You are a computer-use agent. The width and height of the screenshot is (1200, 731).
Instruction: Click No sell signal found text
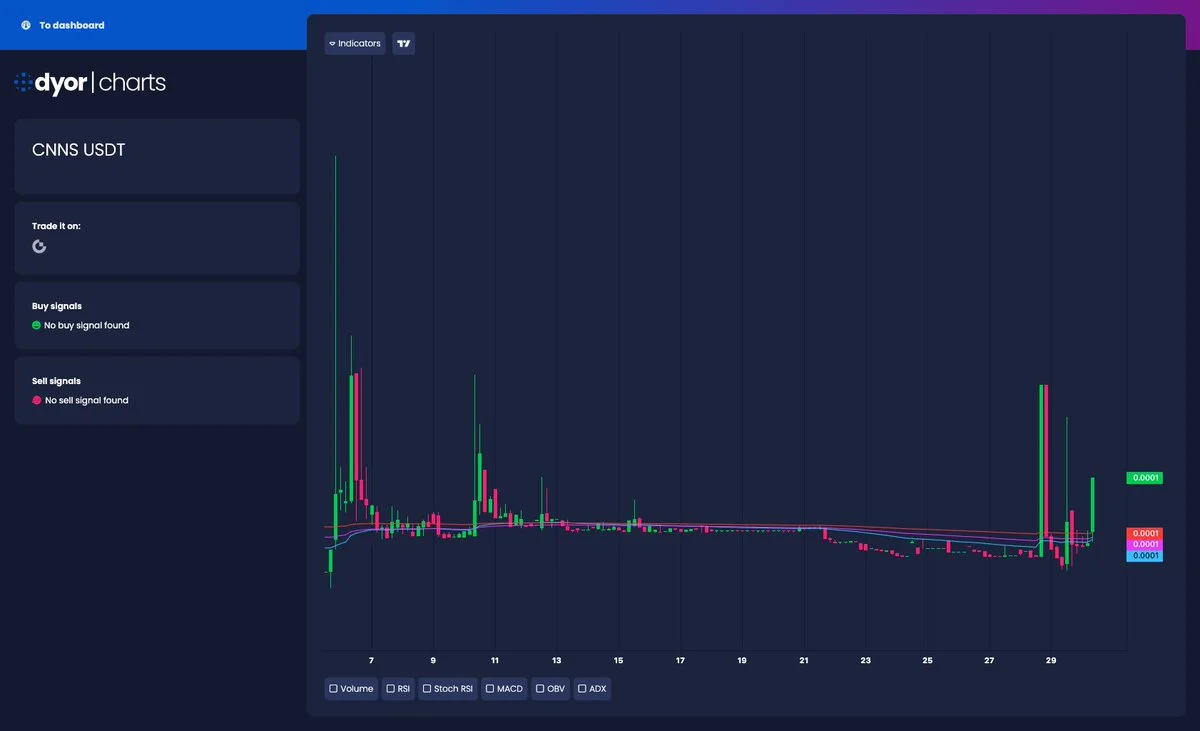(x=87, y=401)
